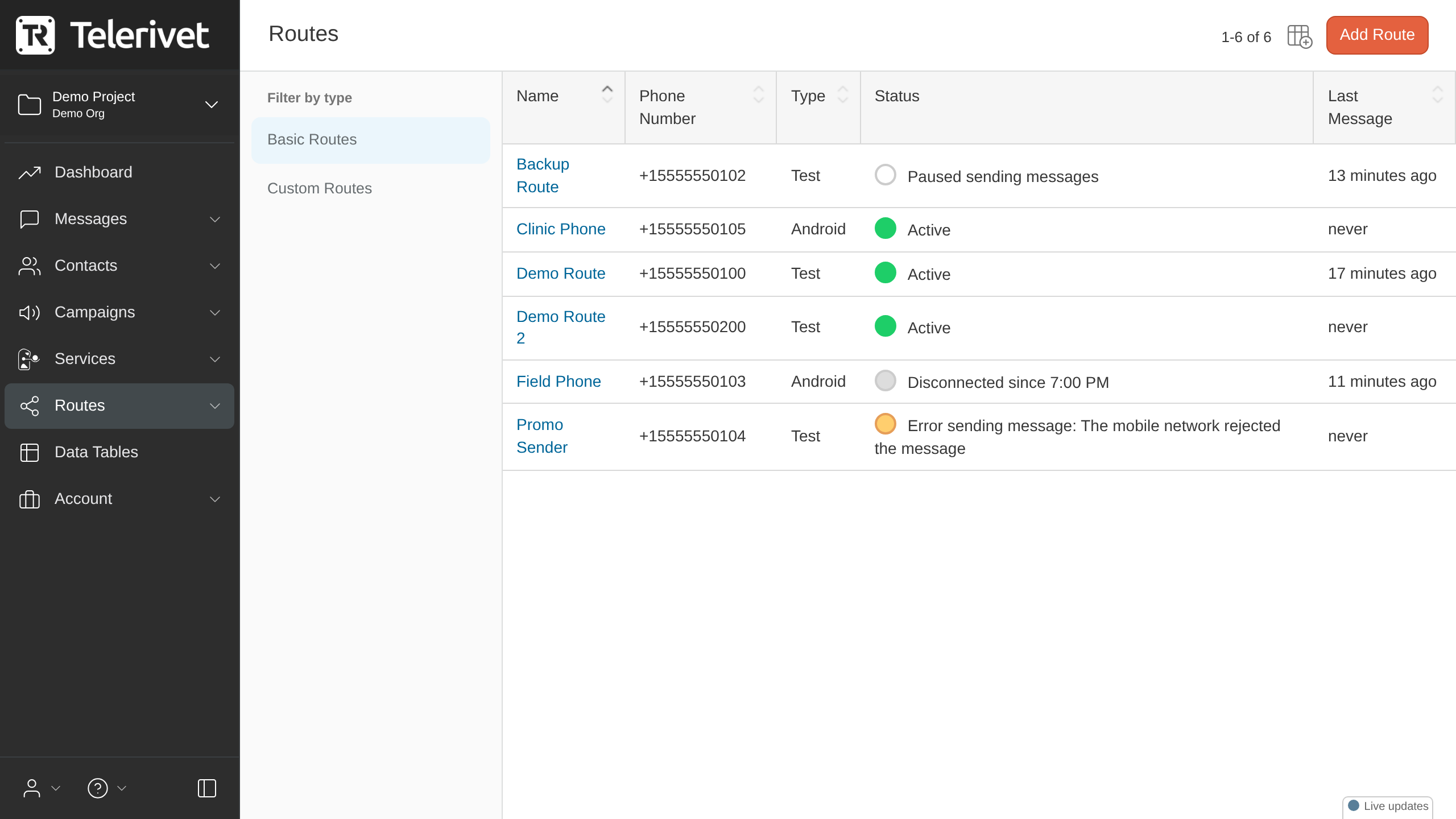Expand the Campaigns submenu chevron

215,313
